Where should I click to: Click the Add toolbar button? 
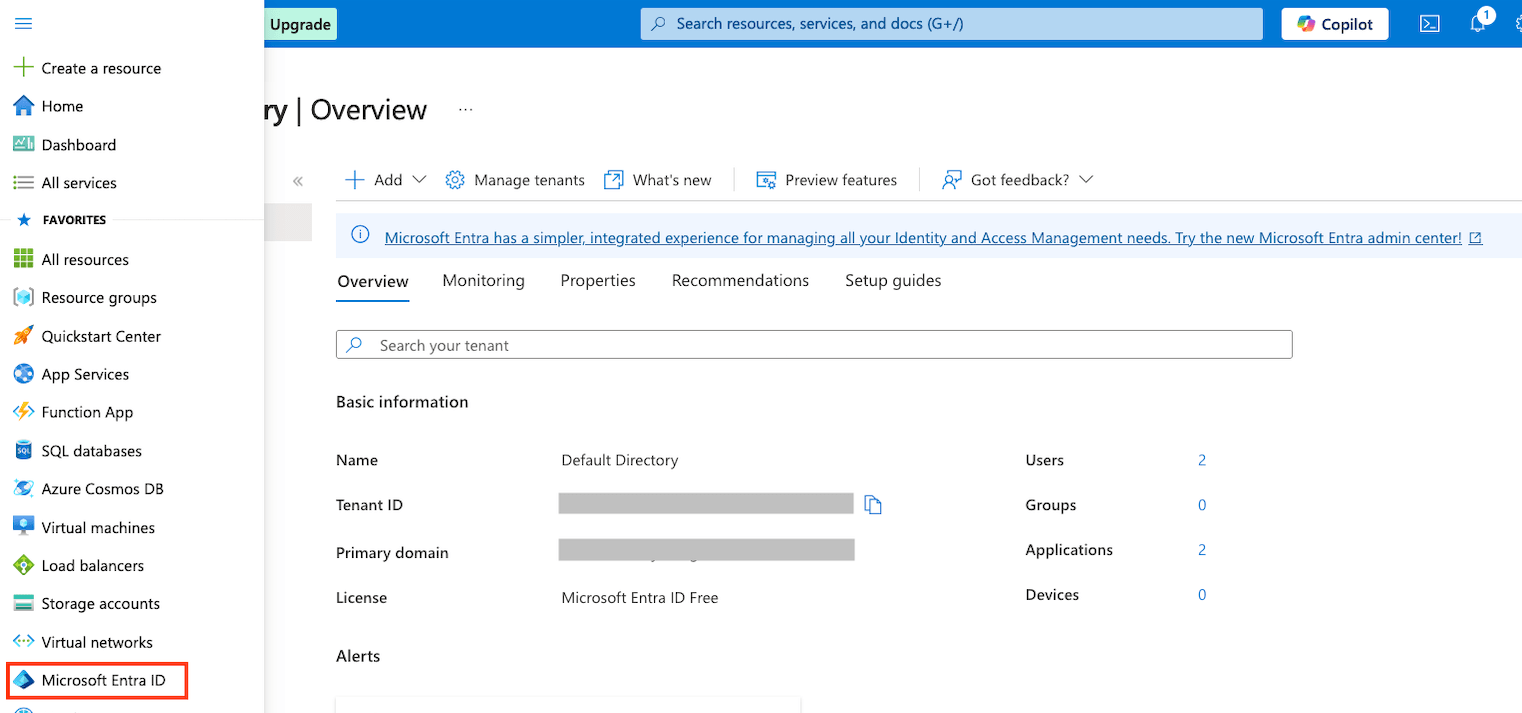(385, 180)
